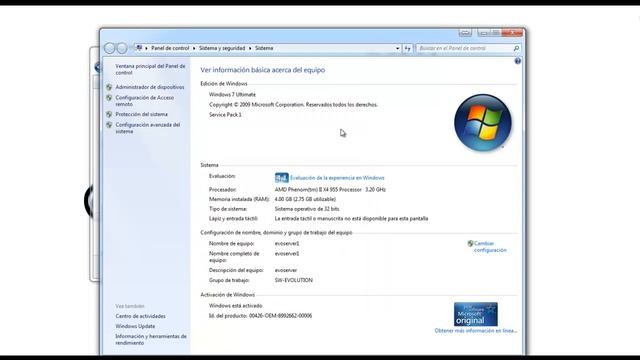Expand the arrow after Panel de control breadcrumb
The image size is (640, 360).
(194, 48)
